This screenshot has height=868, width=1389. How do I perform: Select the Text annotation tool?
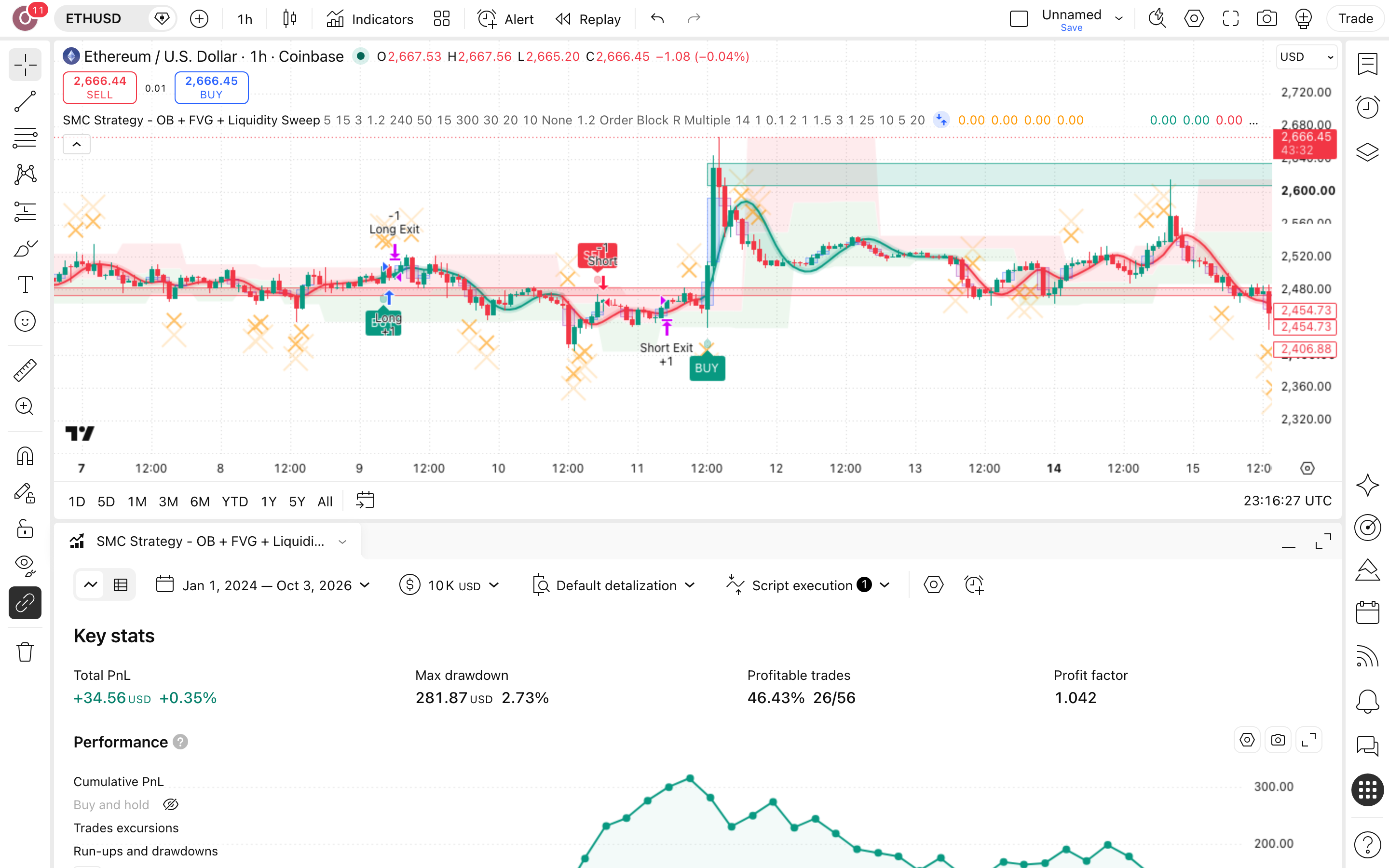(x=25, y=284)
